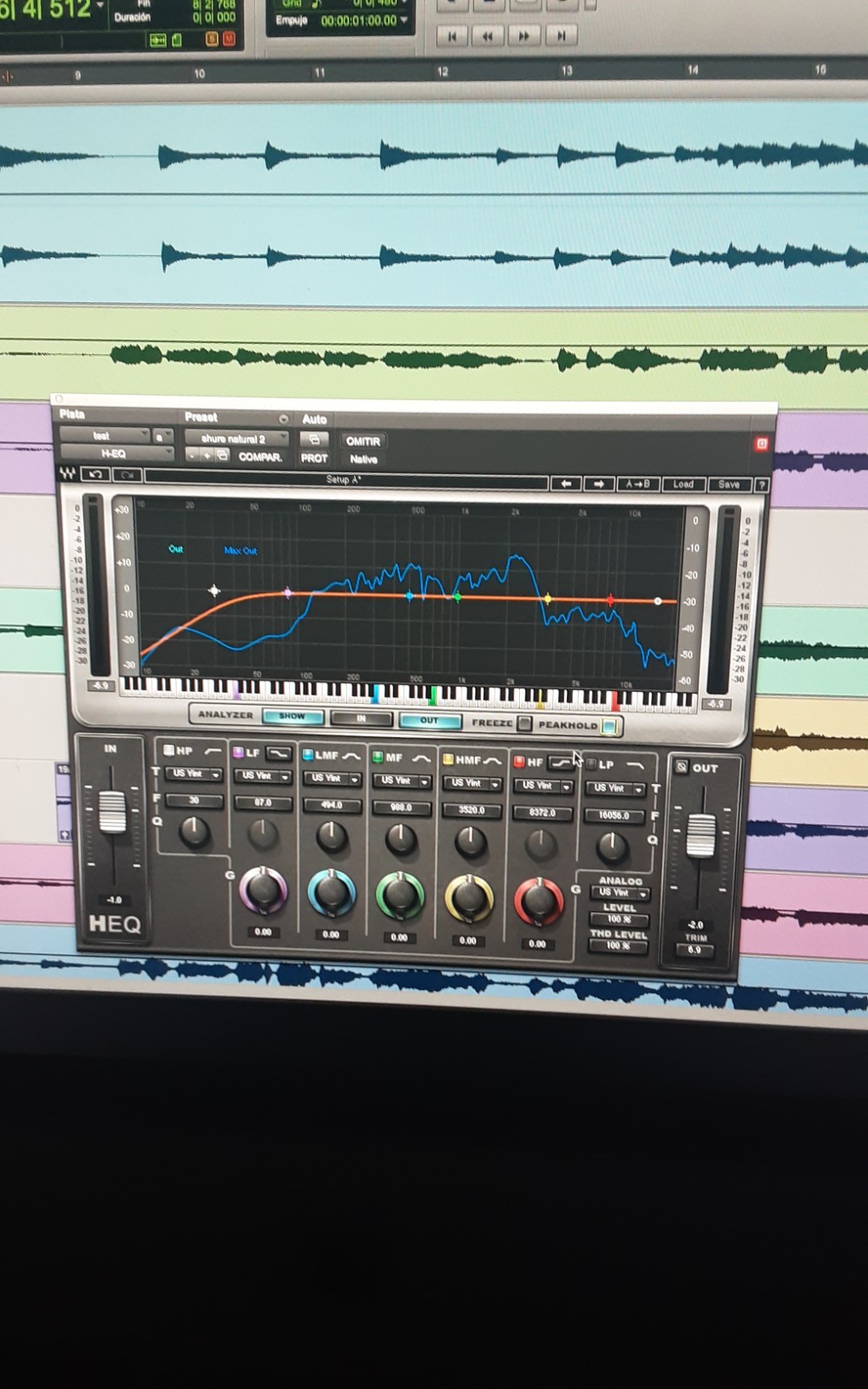Click the Load preset button
The width and height of the screenshot is (868, 1389).
coord(683,484)
